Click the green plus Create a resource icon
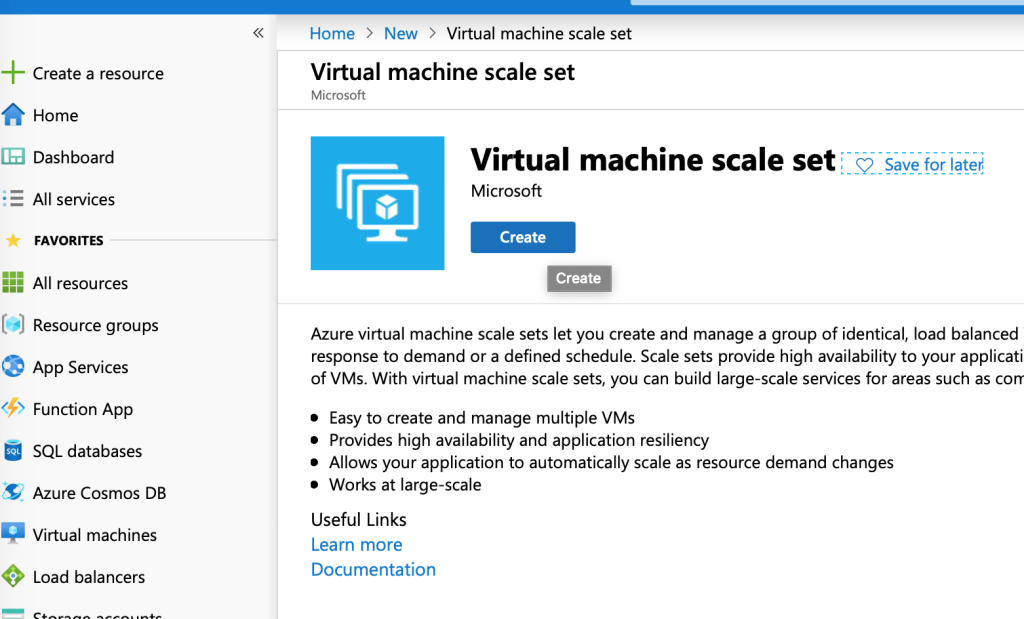This screenshot has height=619, width=1024. (13, 72)
